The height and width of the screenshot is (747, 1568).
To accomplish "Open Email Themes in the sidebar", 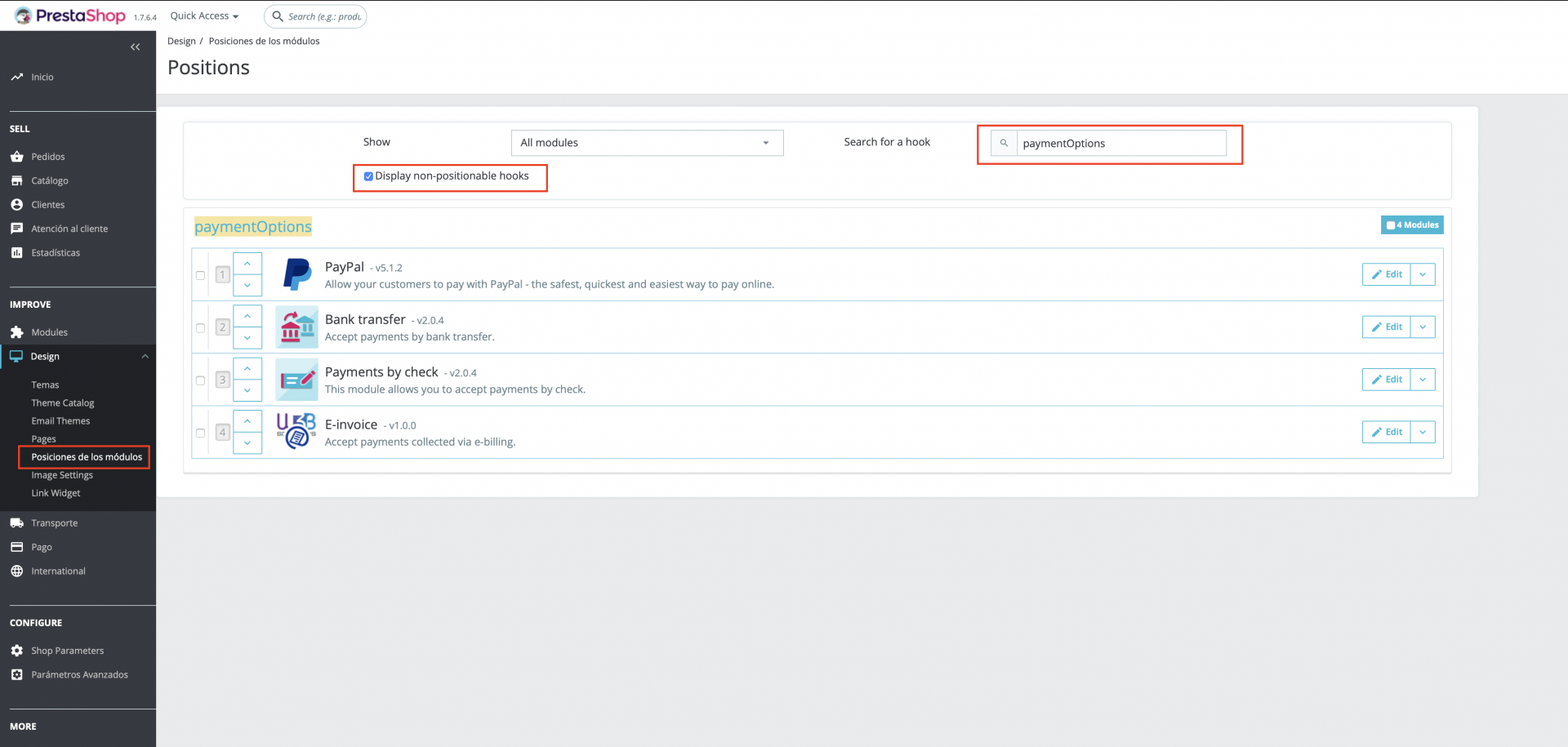I will (60, 421).
